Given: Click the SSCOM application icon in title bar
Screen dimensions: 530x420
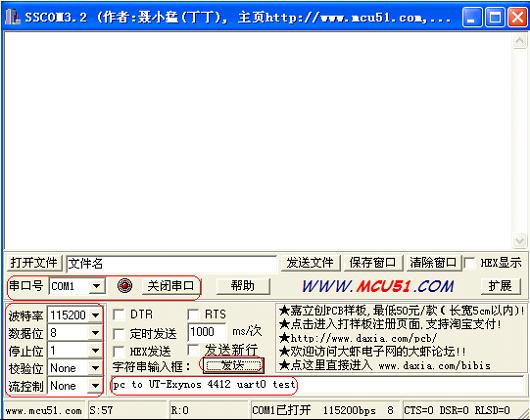Looking at the screenshot, I should (13, 17).
